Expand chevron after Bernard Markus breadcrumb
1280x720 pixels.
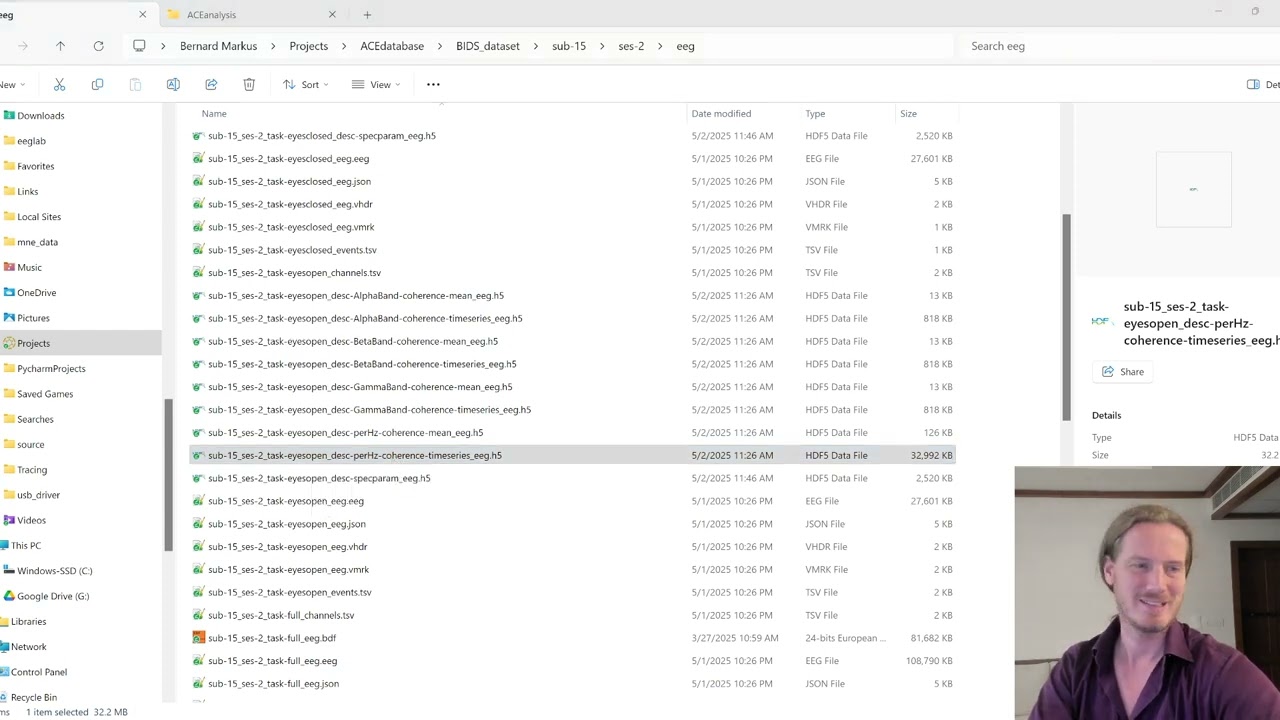point(273,46)
